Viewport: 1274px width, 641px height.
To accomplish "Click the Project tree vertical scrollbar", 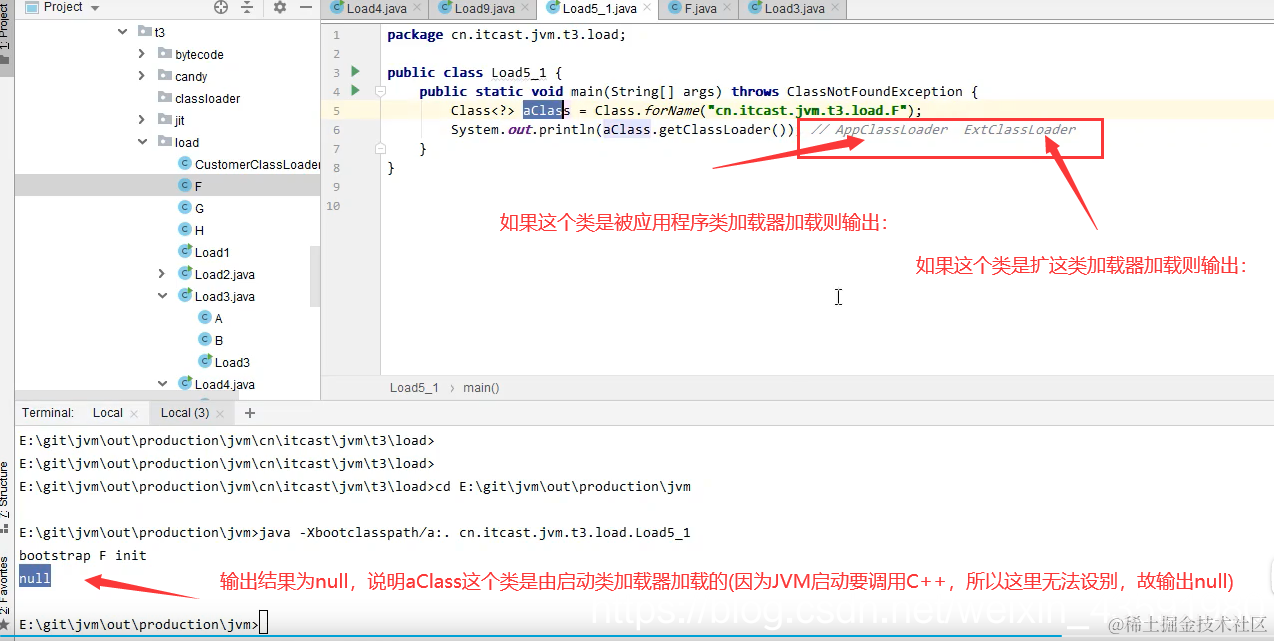I will click(315, 275).
